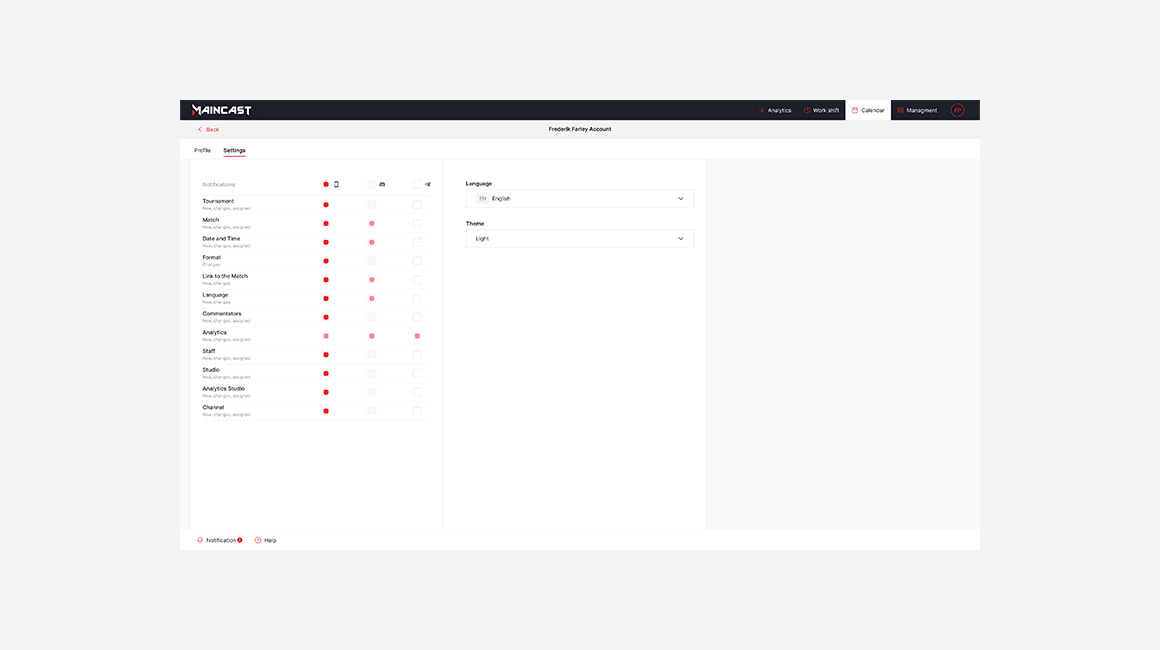Click the Maincast logo
Viewport: 1160px width, 650px height.
coord(221,110)
